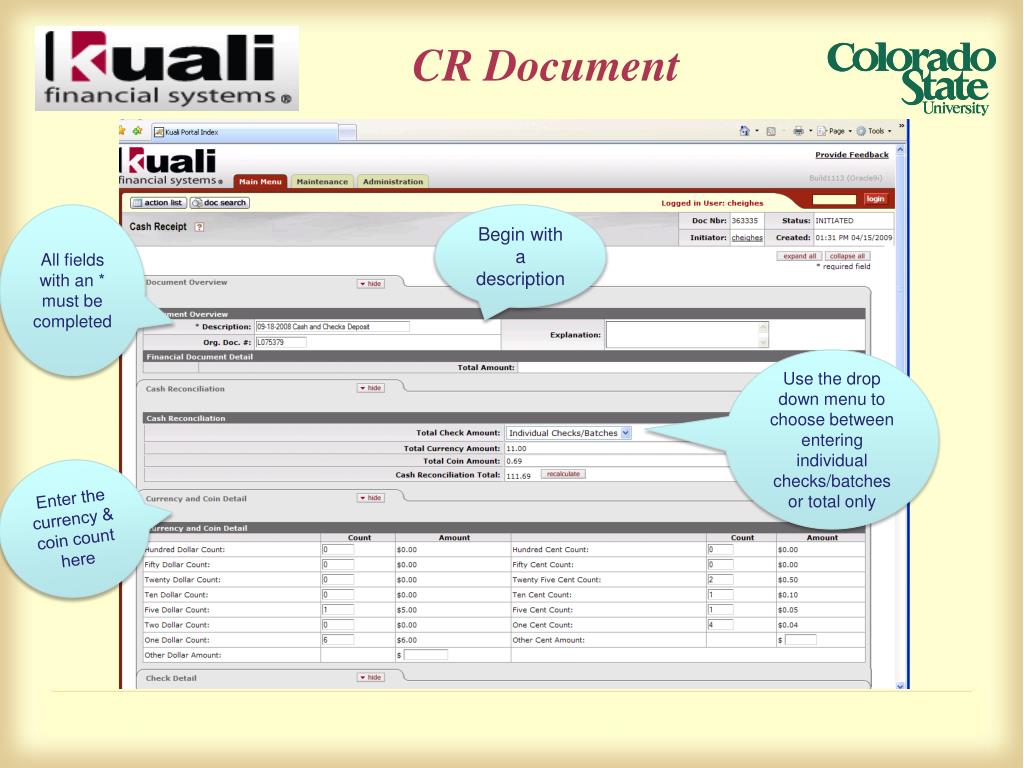Viewport: 1024px width, 768px height.
Task: Click the expand all button
Action: (x=799, y=256)
